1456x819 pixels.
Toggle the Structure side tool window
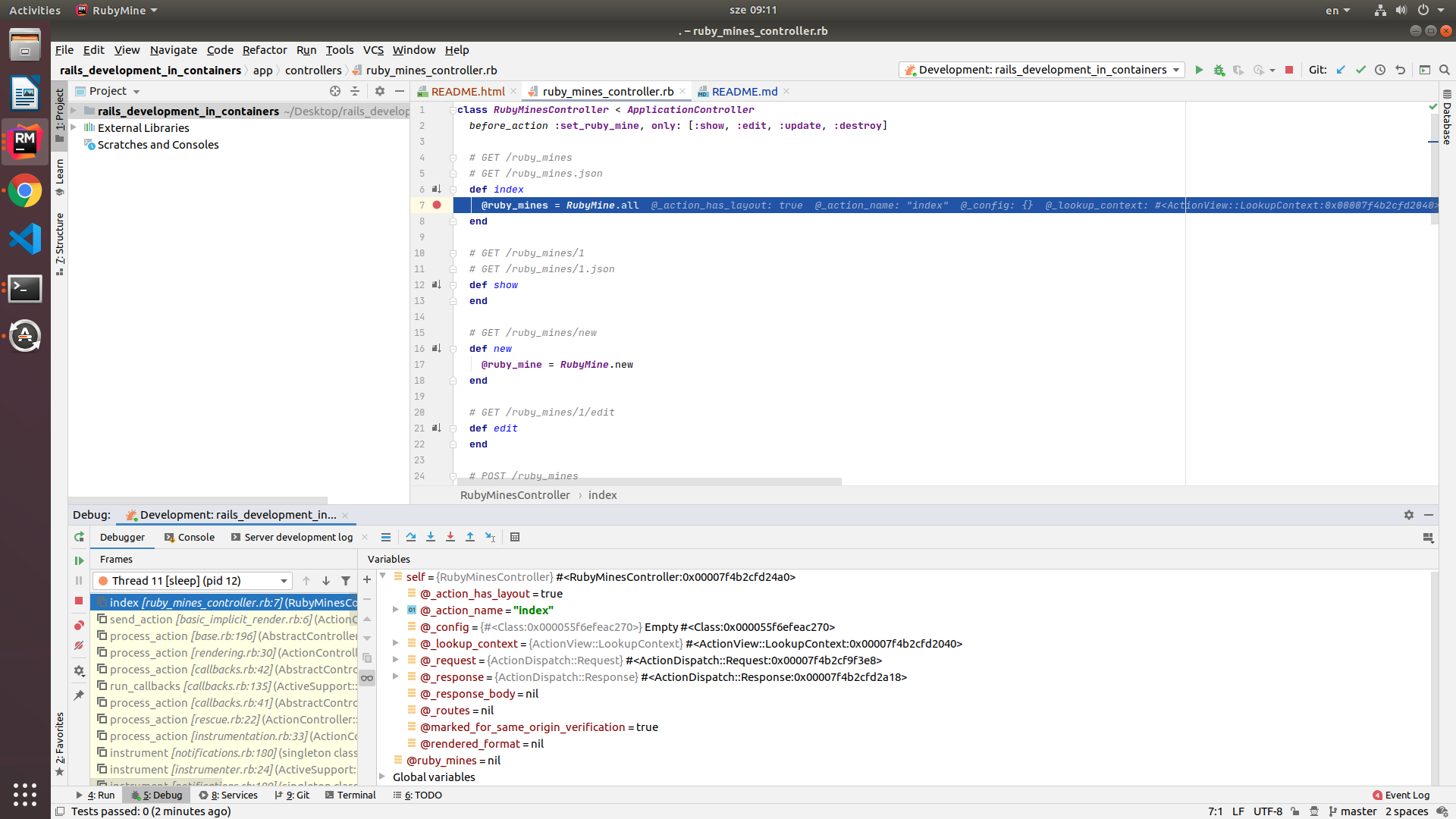click(60, 244)
